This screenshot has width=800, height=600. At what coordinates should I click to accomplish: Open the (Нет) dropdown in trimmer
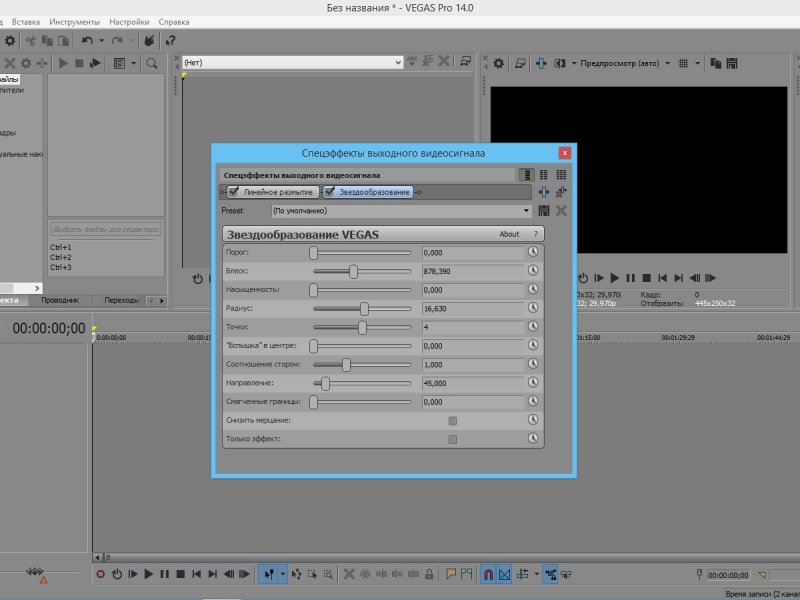[293, 63]
